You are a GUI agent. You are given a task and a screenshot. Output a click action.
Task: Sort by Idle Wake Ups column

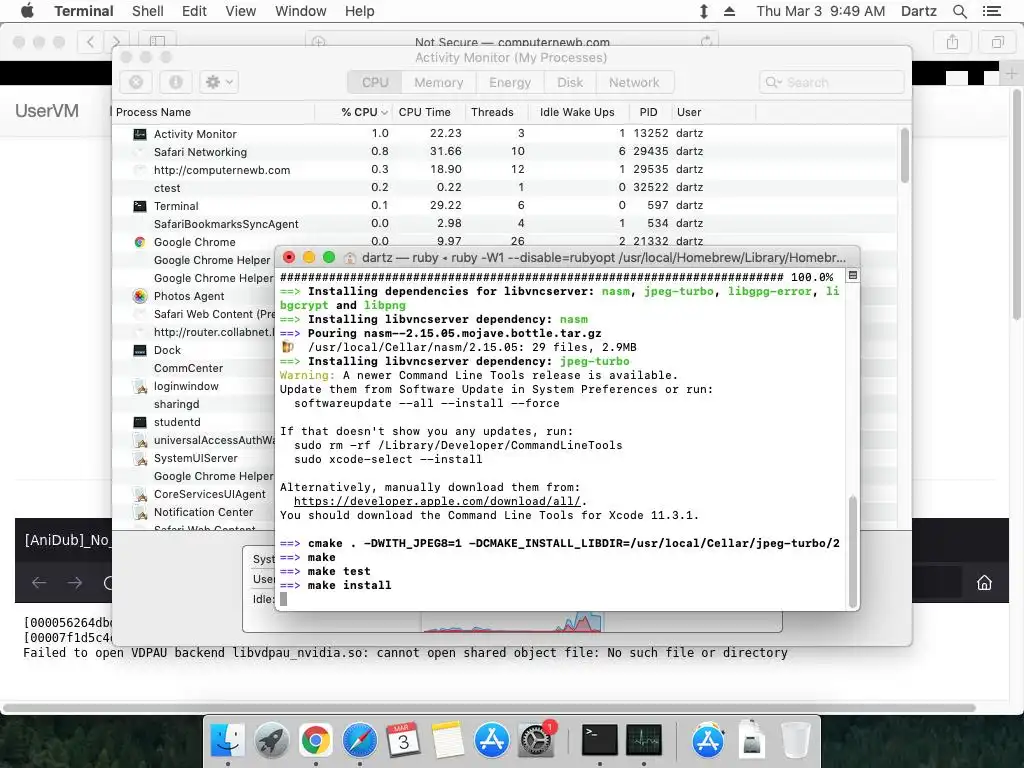(577, 112)
